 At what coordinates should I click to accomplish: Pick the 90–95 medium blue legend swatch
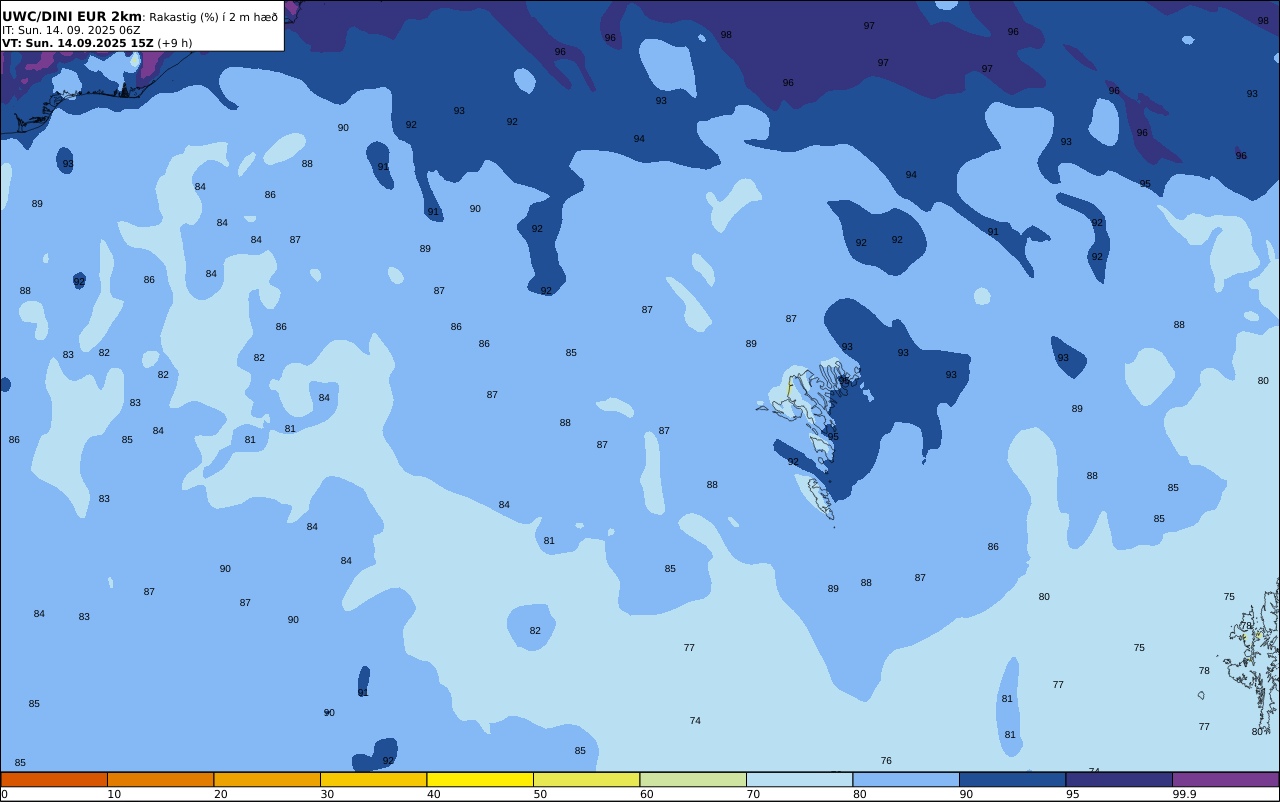pyautogui.click(x=1012, y=779)
